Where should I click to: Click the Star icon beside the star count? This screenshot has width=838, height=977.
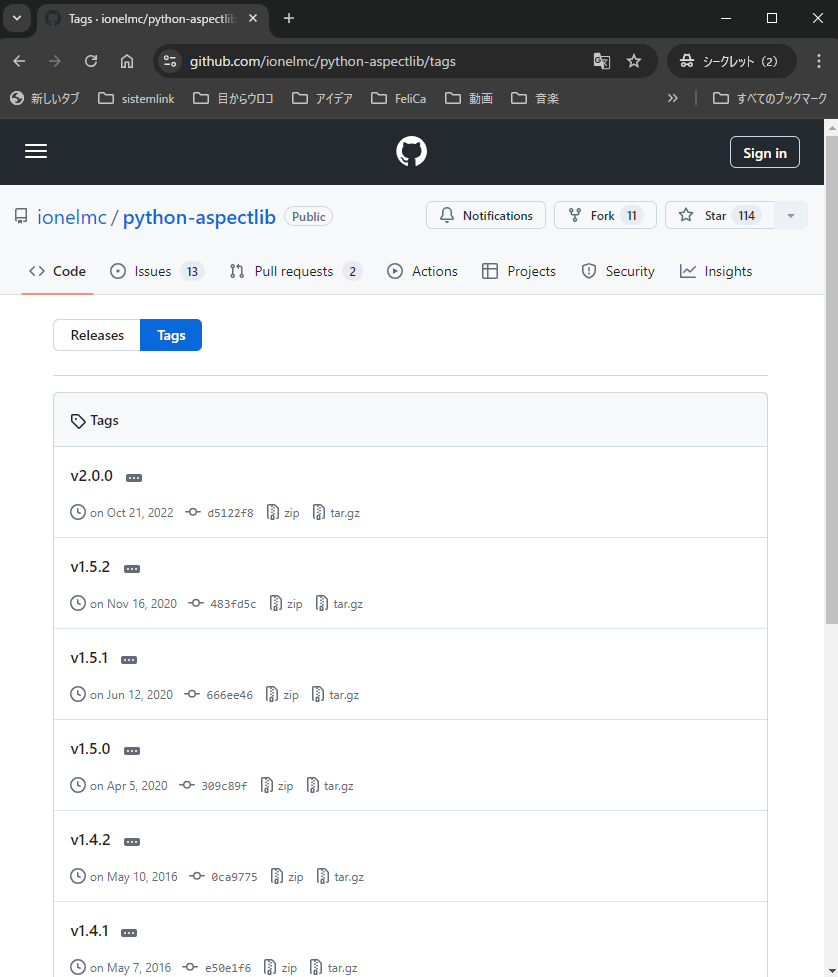(686, 214)
